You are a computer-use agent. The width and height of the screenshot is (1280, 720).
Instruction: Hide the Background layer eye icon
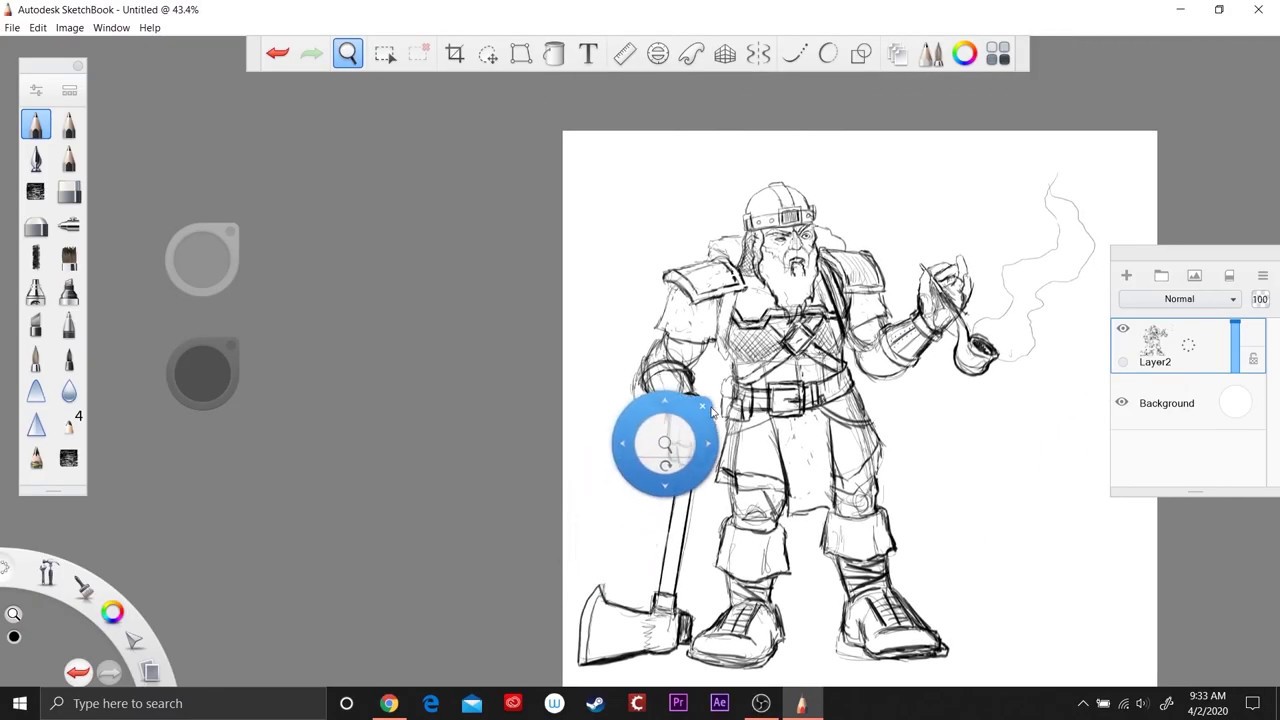(1122, 403)
